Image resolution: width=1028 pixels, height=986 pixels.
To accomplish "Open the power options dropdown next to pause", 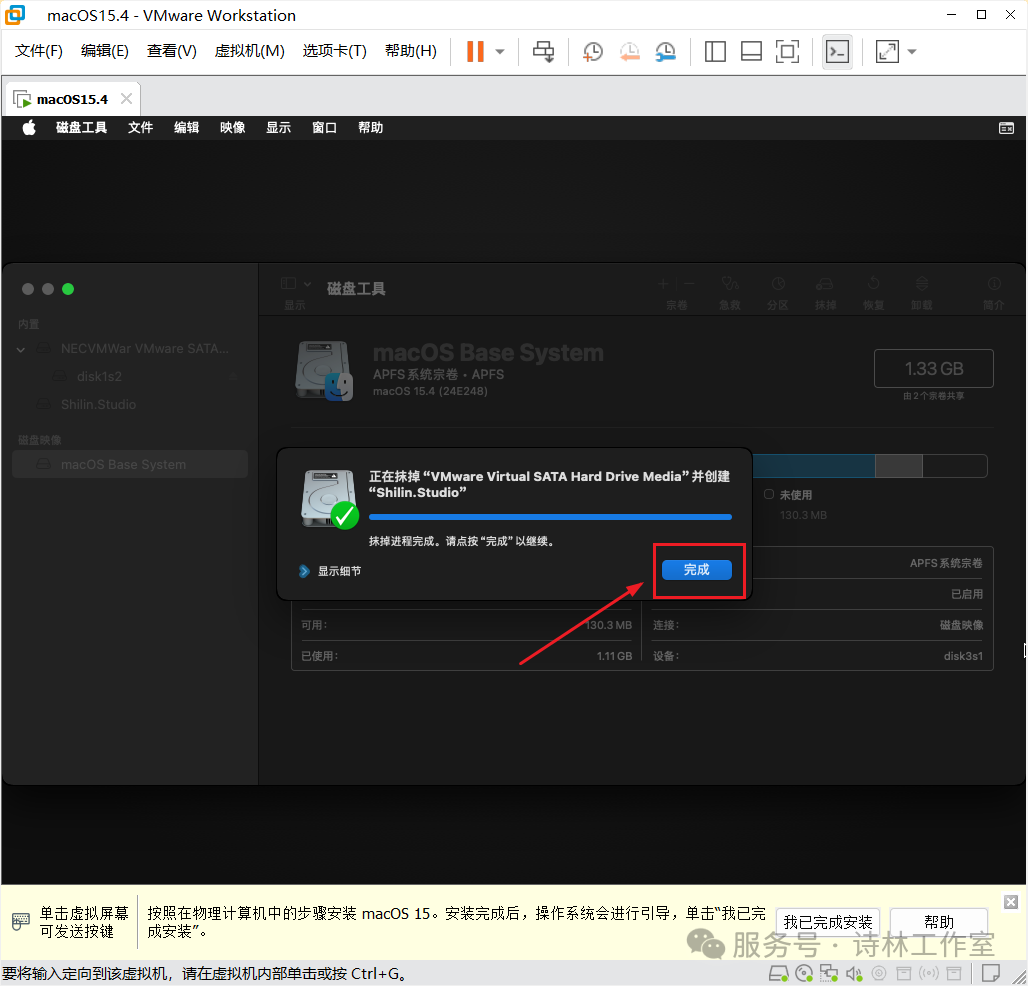I will (x=500, y=51).
